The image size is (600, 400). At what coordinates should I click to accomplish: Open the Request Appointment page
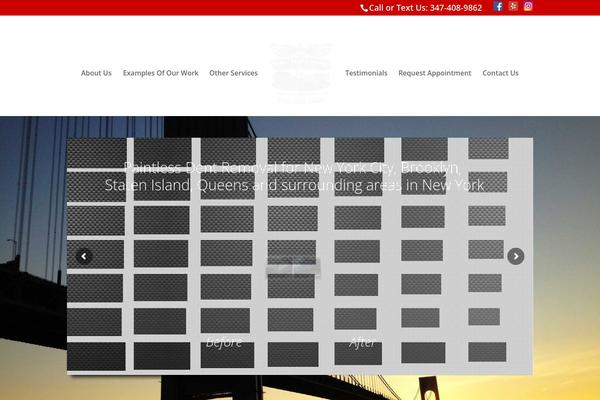435,73
